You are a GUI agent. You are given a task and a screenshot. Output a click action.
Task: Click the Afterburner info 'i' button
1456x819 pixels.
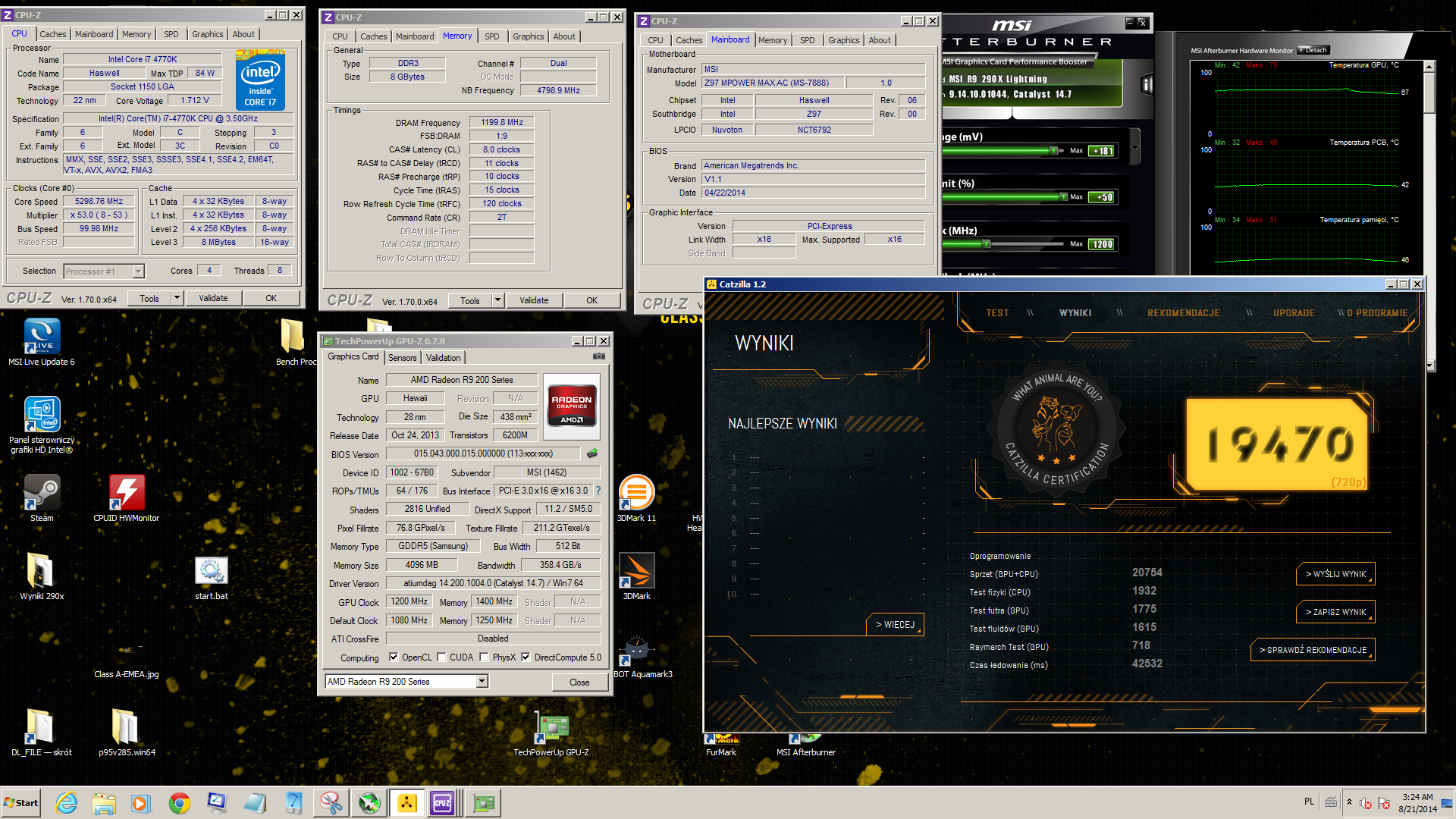point(1147,84)
